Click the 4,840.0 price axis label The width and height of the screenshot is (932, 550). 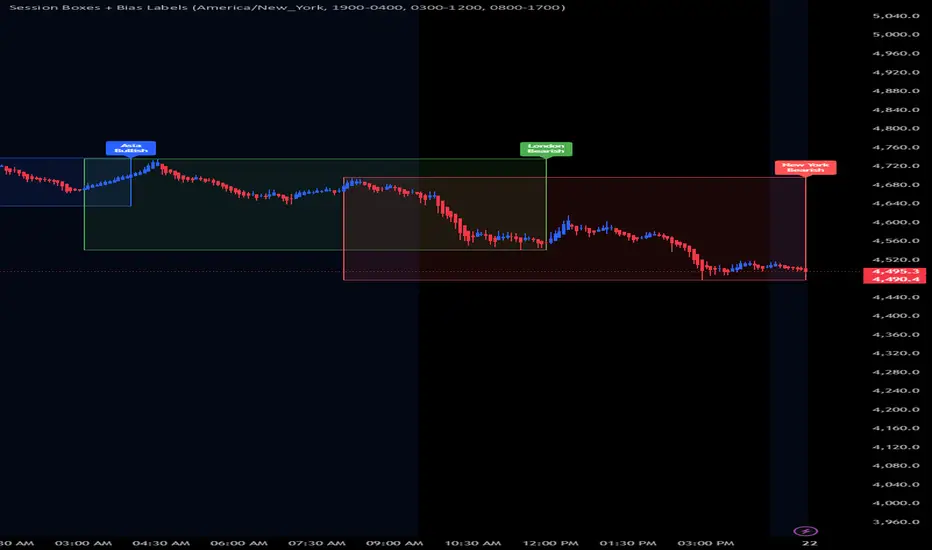click(896, 110)
